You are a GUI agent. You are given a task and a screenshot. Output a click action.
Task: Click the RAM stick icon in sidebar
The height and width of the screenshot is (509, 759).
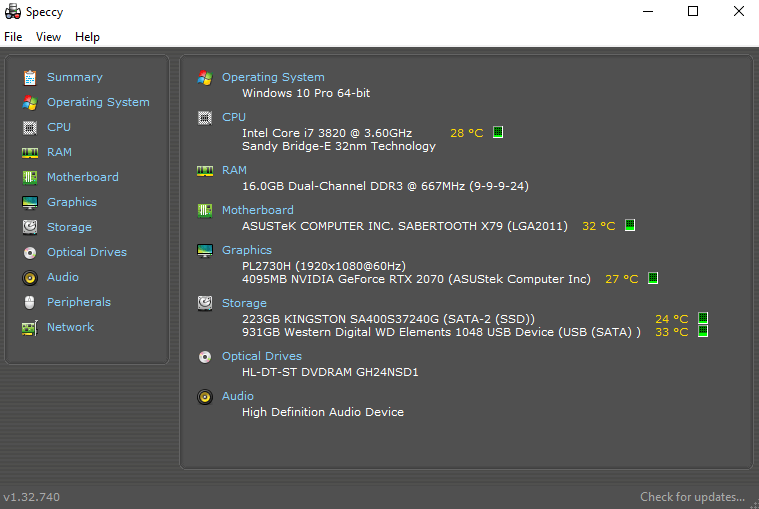click(x=30, y=153)
